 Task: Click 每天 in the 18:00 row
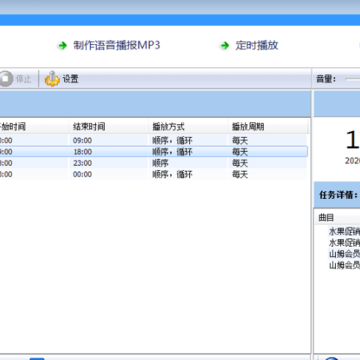point(240,152)
